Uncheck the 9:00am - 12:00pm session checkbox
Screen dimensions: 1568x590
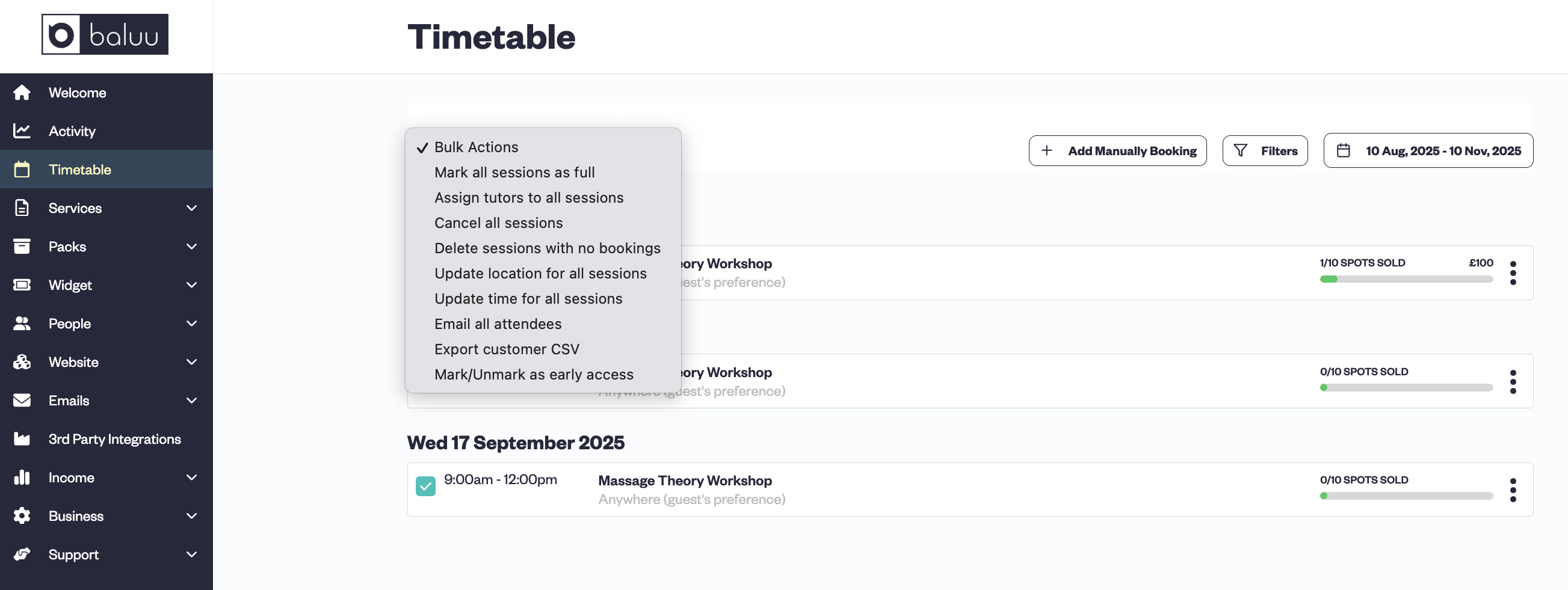coord(425,486)
